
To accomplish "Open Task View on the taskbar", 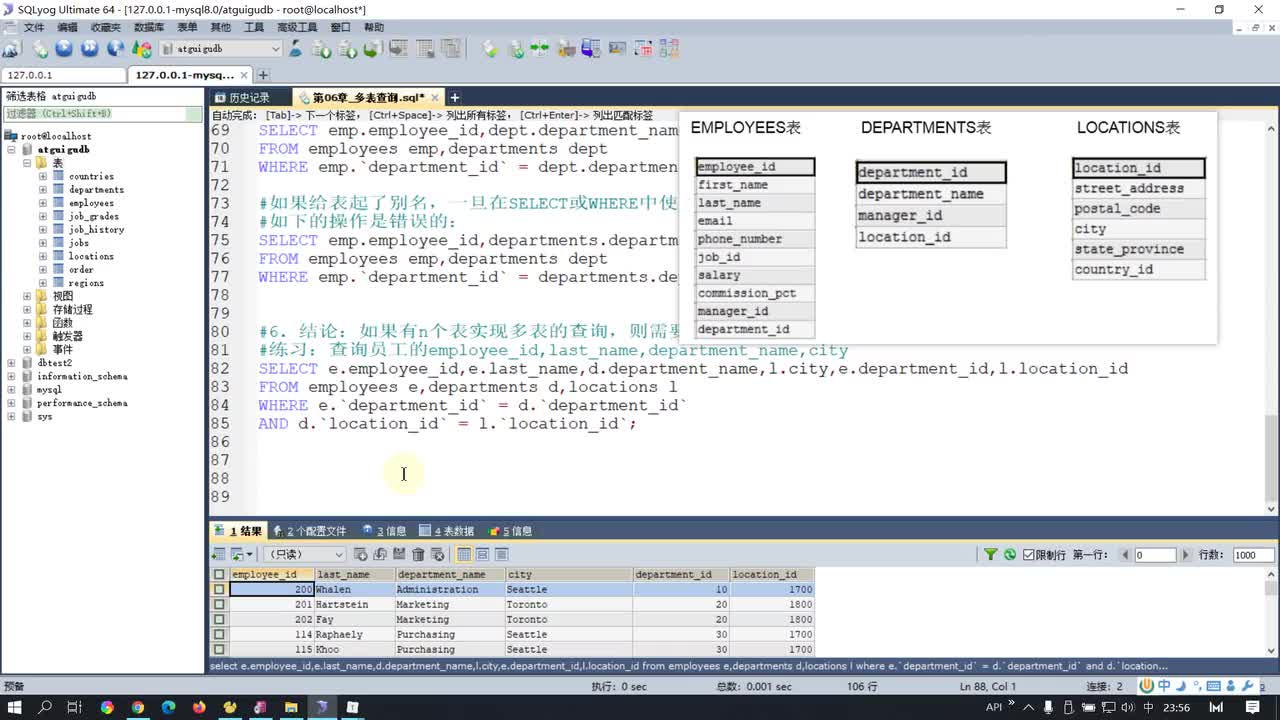I will [75, 707].
